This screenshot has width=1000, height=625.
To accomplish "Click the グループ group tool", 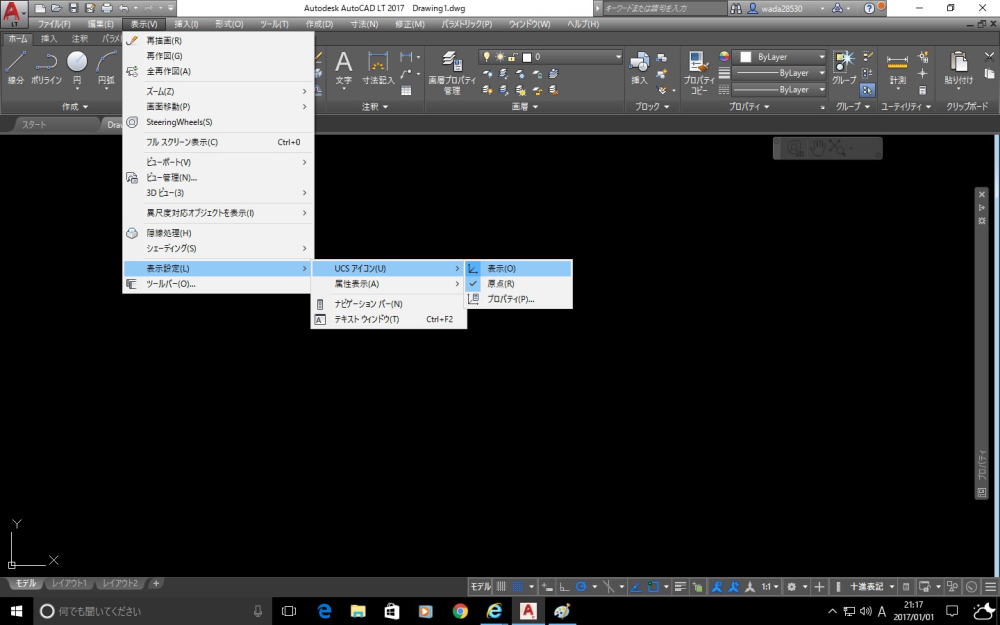I will 844,68.
